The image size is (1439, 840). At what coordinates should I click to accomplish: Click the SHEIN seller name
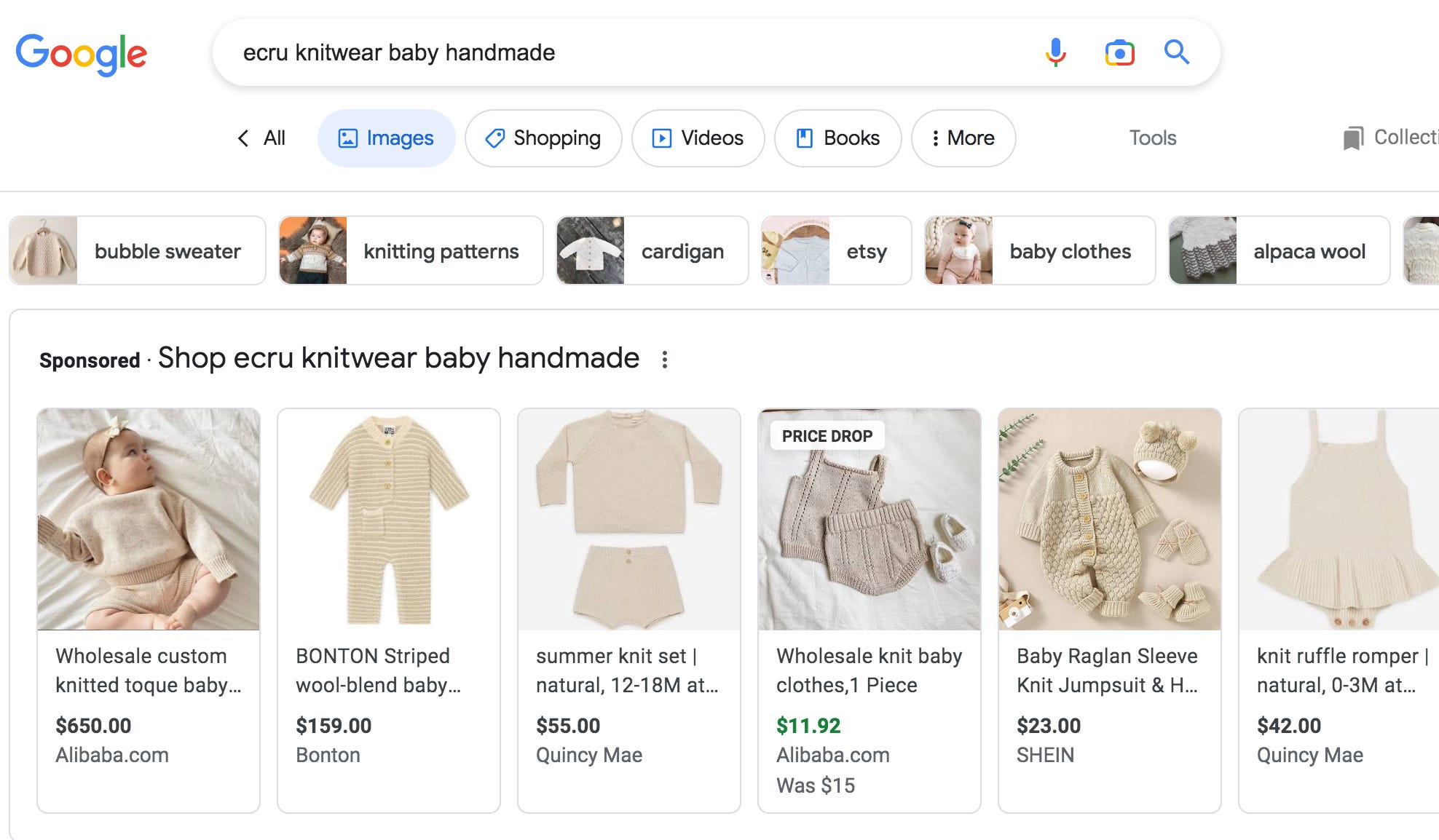tap(1045, 755)
